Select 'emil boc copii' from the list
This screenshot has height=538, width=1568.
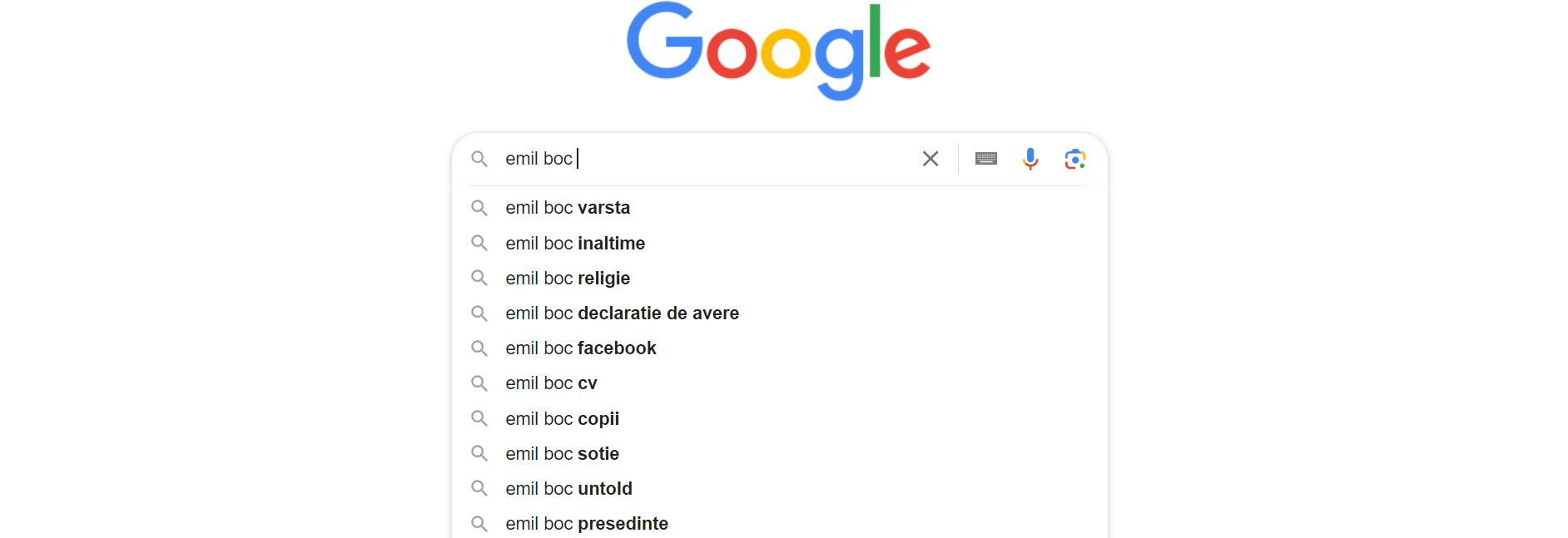563,418
